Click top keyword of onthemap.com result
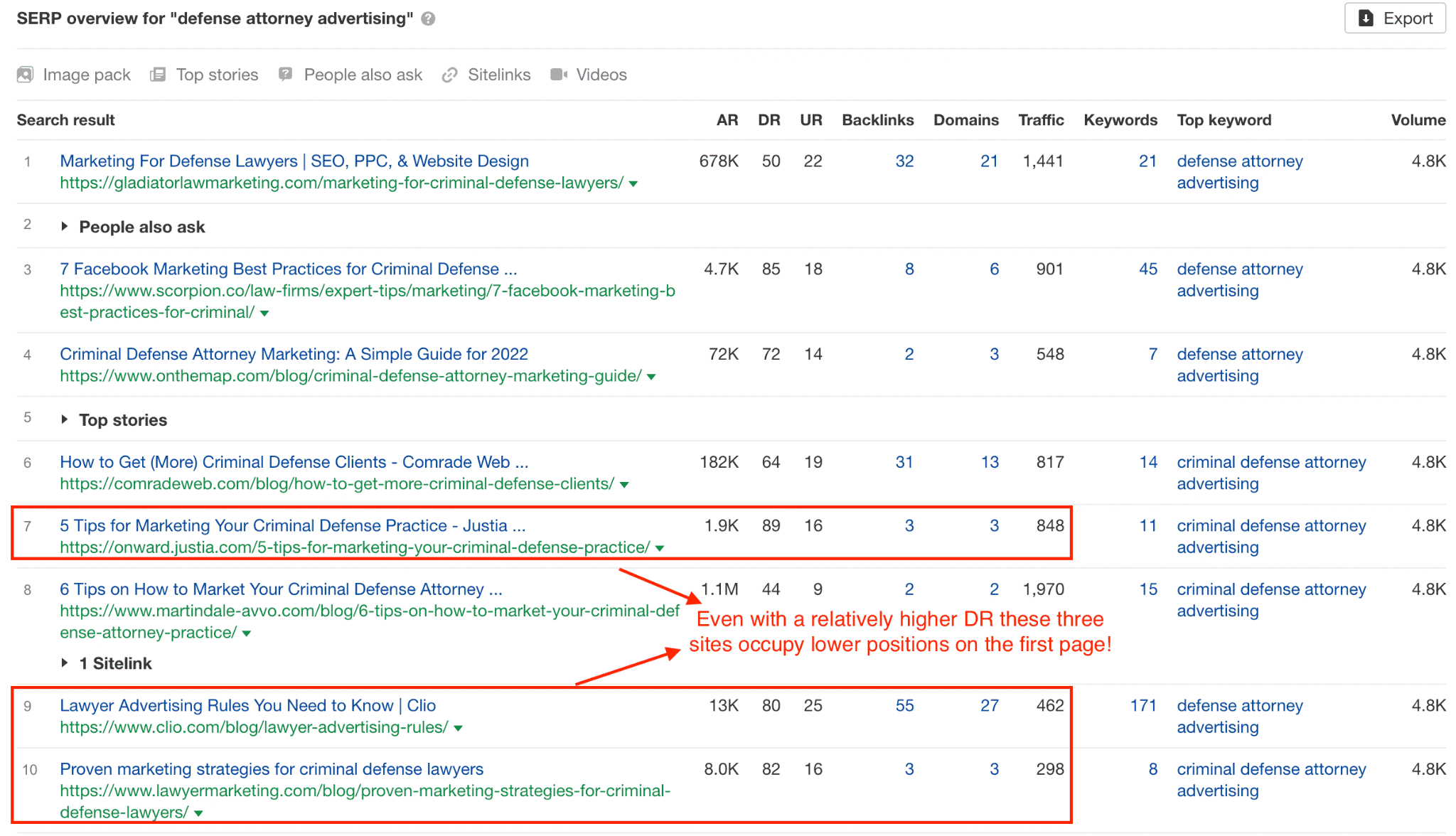Viewport: 1456px width, 836px height. [x=1240, y=365]
